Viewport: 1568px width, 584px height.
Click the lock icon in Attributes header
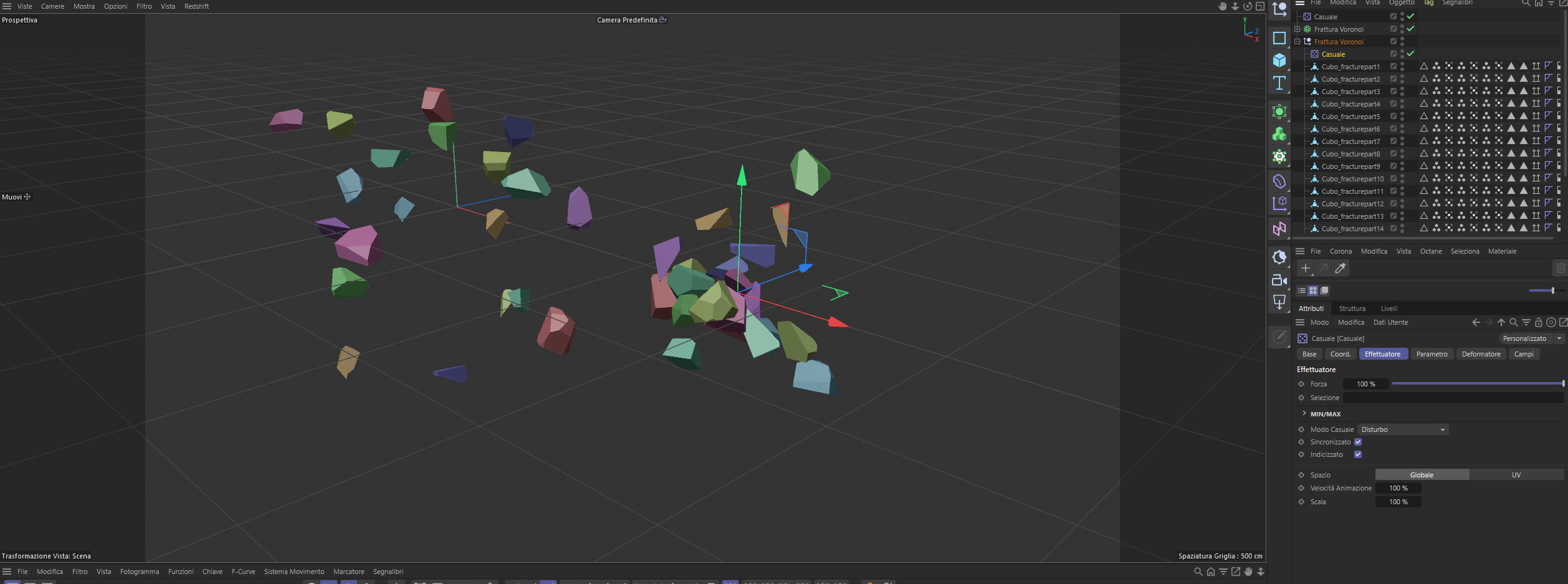tap(1538, 322)
